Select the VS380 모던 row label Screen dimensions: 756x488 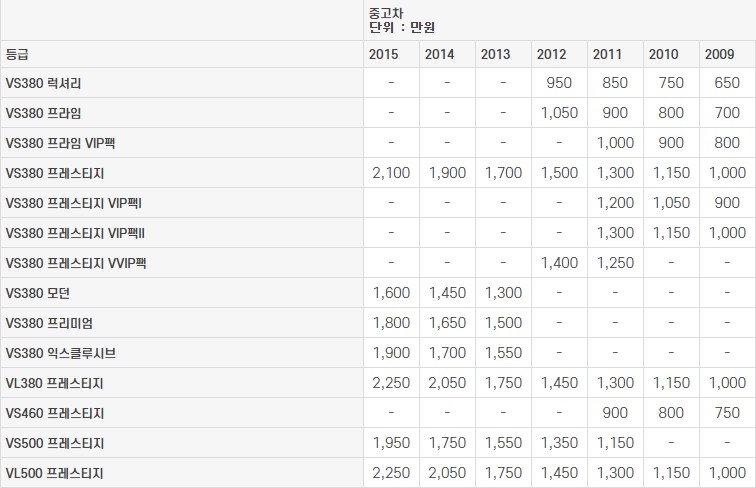tap(38, 294)
